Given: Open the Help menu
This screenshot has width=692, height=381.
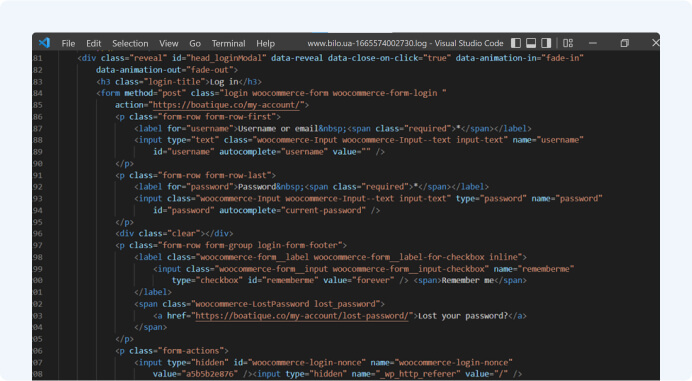Looking at the screenshot, I should pyautogui.click(x=265, y=43).
